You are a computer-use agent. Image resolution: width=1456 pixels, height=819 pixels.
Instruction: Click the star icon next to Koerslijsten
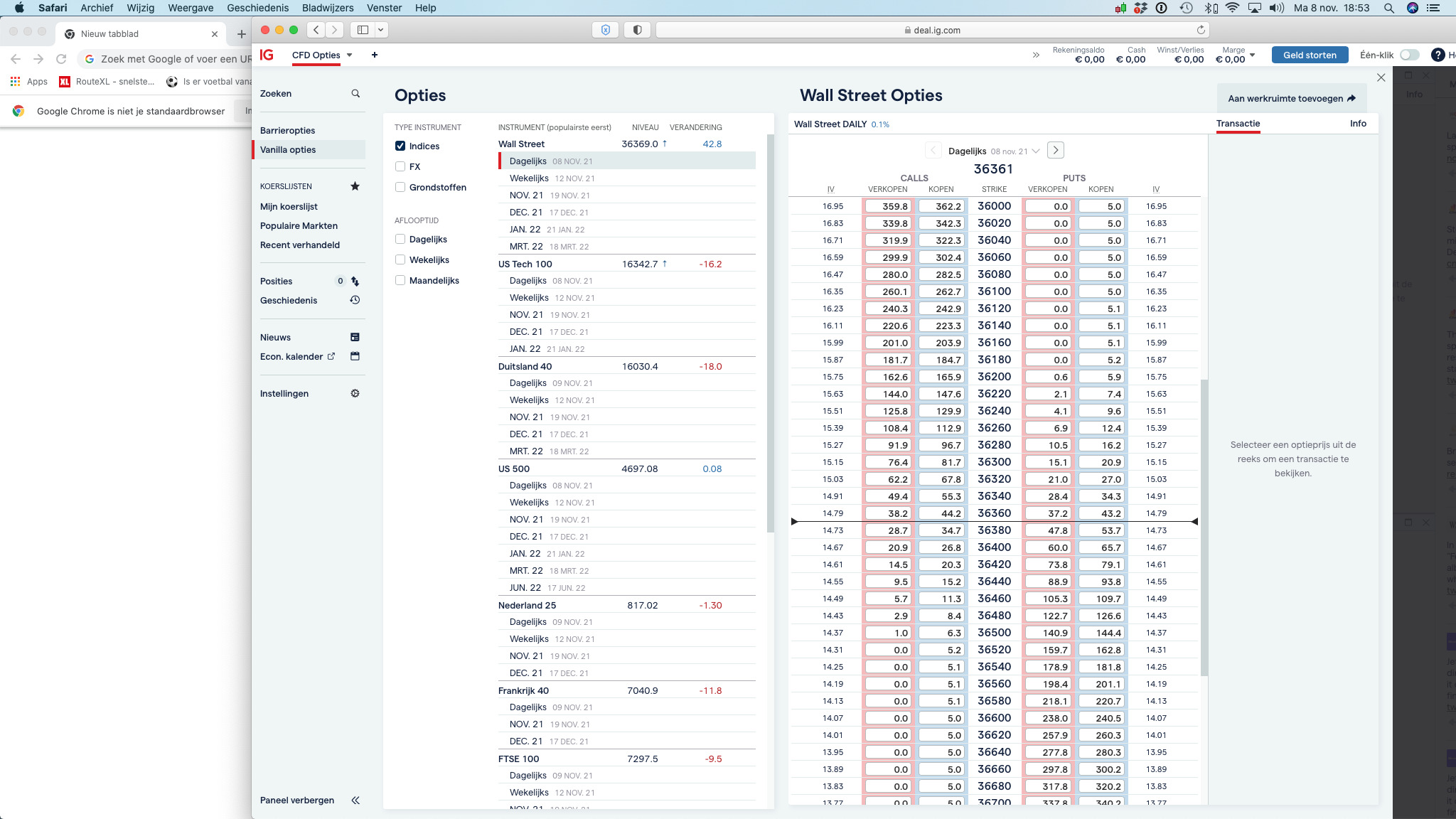355,186
